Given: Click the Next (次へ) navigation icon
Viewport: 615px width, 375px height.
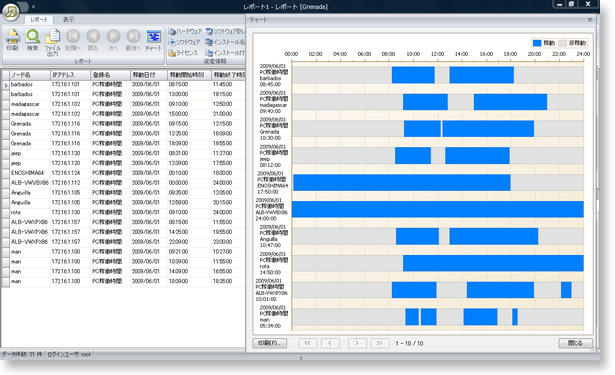Looking at the screenshot, I should tap(113, 40).
